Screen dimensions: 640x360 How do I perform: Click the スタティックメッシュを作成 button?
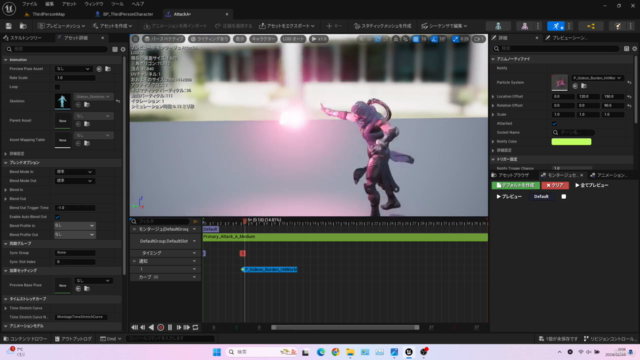click(382, 26)
